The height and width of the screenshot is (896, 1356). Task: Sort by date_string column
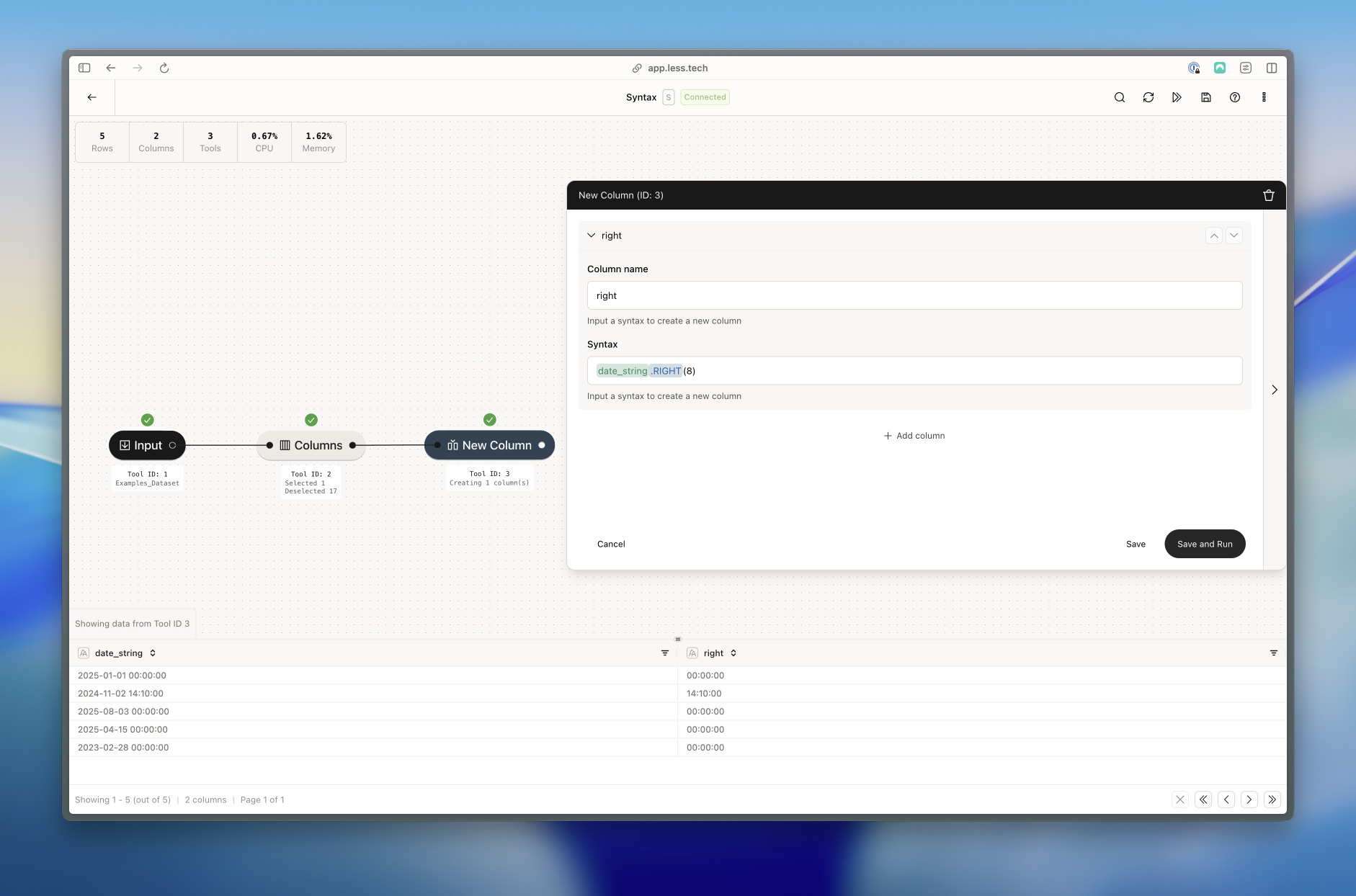pyautogui.click(x=153, y=653)
